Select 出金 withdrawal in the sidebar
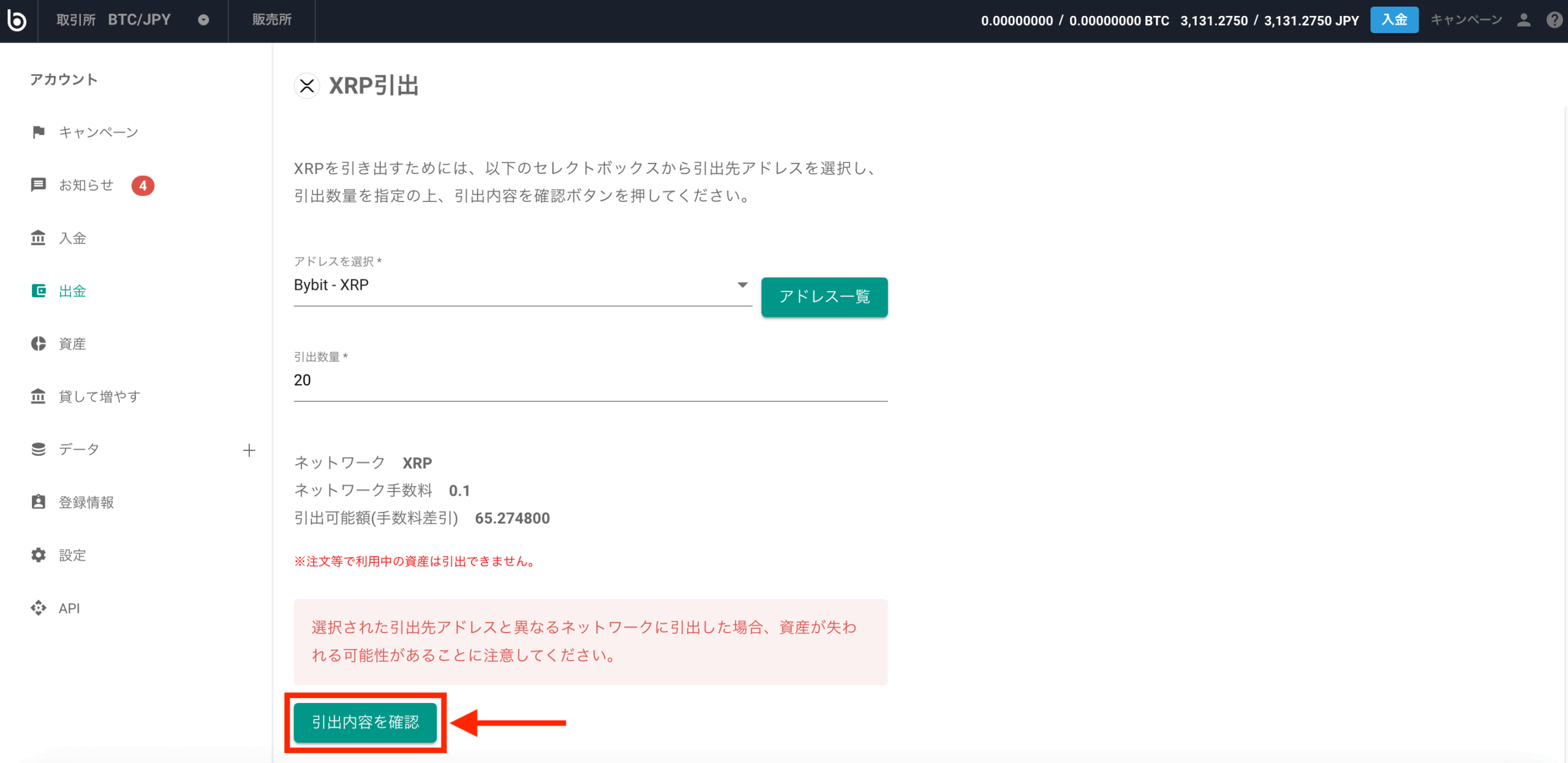The width and height of the screenshot is (1568, 763). [x=72, y=290]
